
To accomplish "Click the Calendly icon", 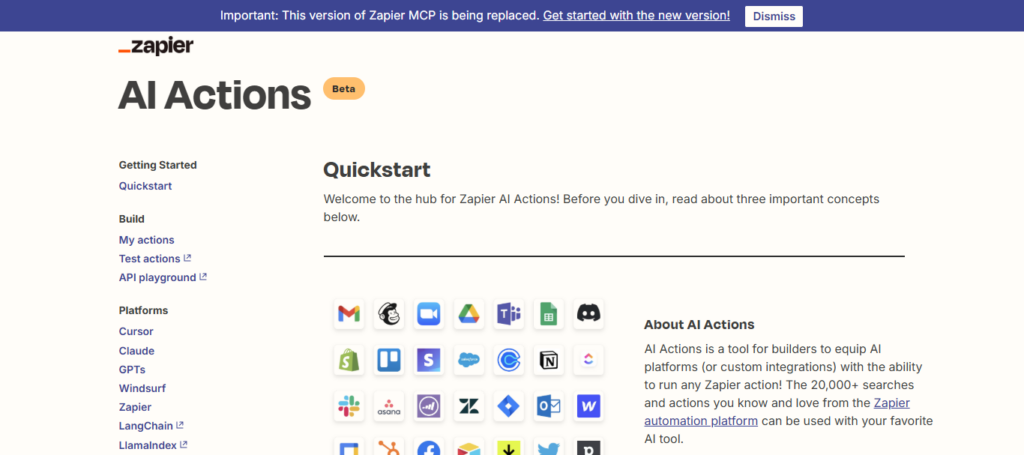I will 509,360.
